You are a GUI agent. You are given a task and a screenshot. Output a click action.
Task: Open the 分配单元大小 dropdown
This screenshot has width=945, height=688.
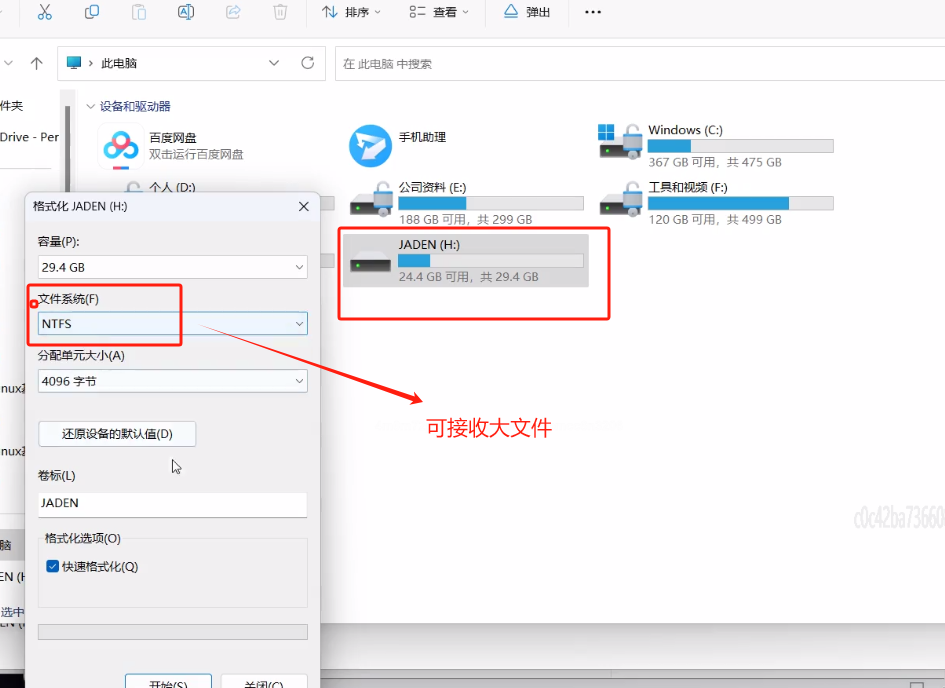(x=172, y=381)
